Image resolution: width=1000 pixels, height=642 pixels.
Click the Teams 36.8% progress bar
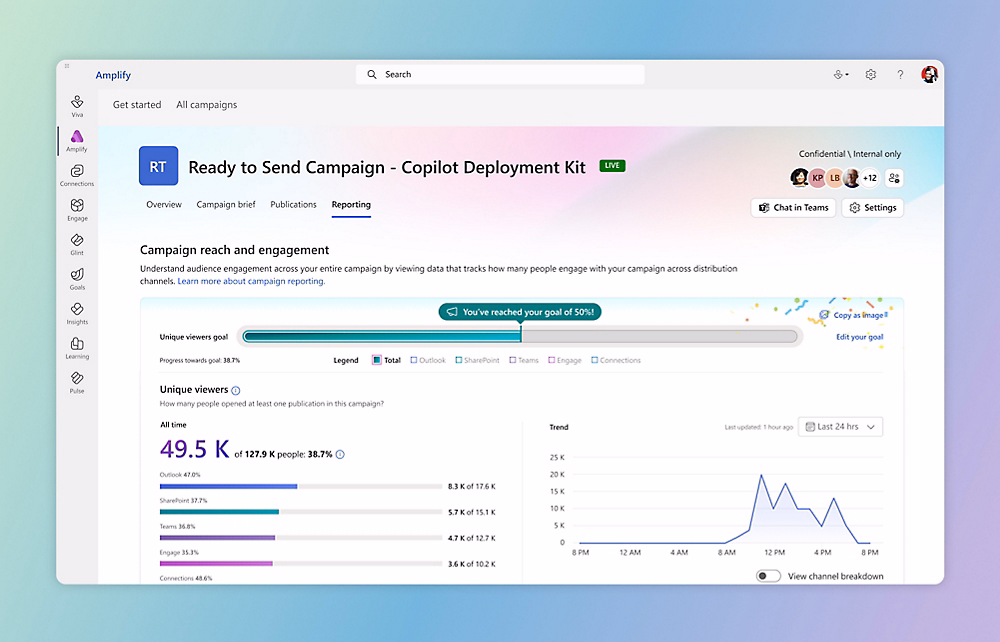pos(300,537)
